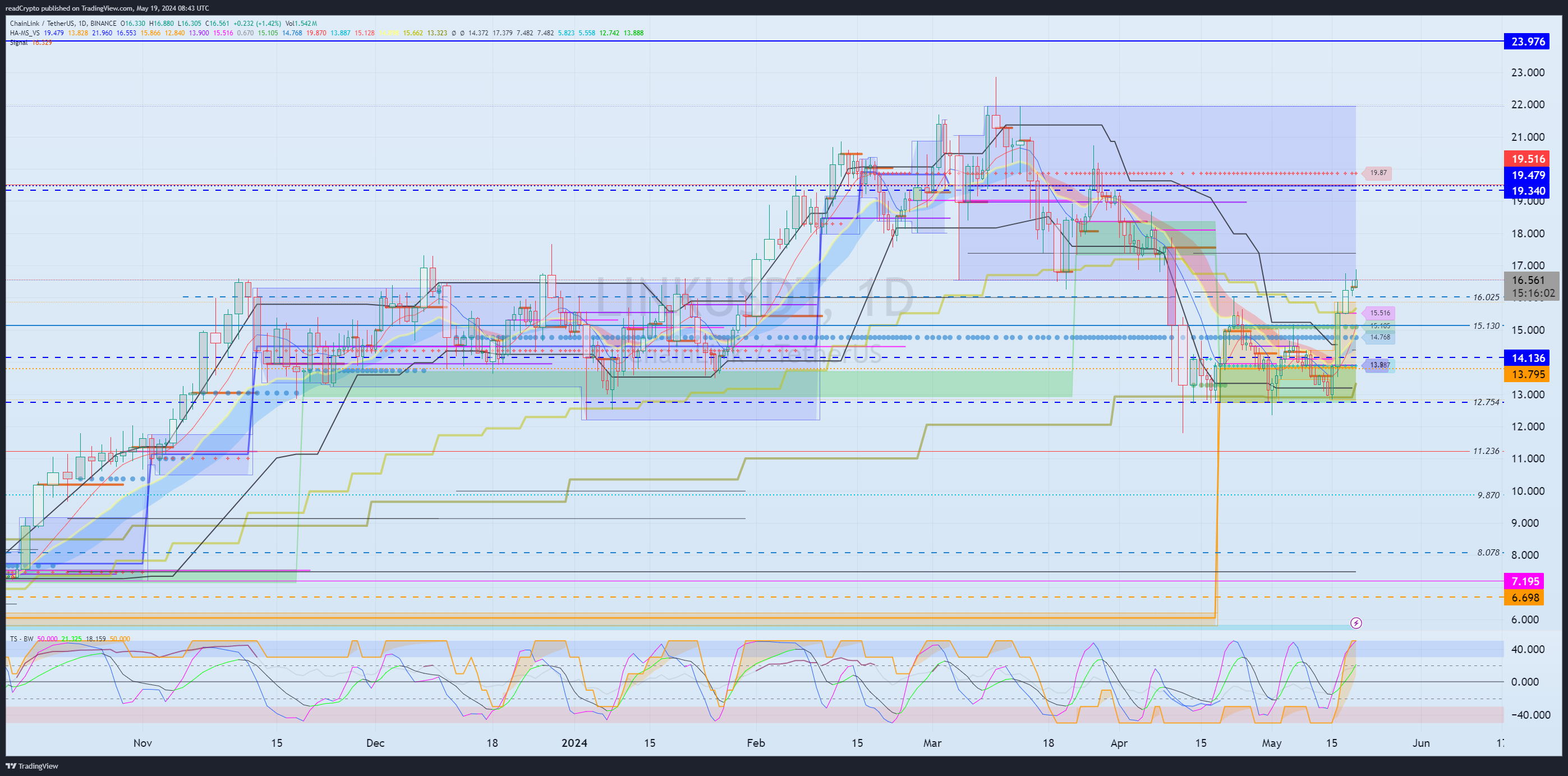Click the TS - BW indicator legend
This screenshot has width=1568, height=776.
(21, 639)
